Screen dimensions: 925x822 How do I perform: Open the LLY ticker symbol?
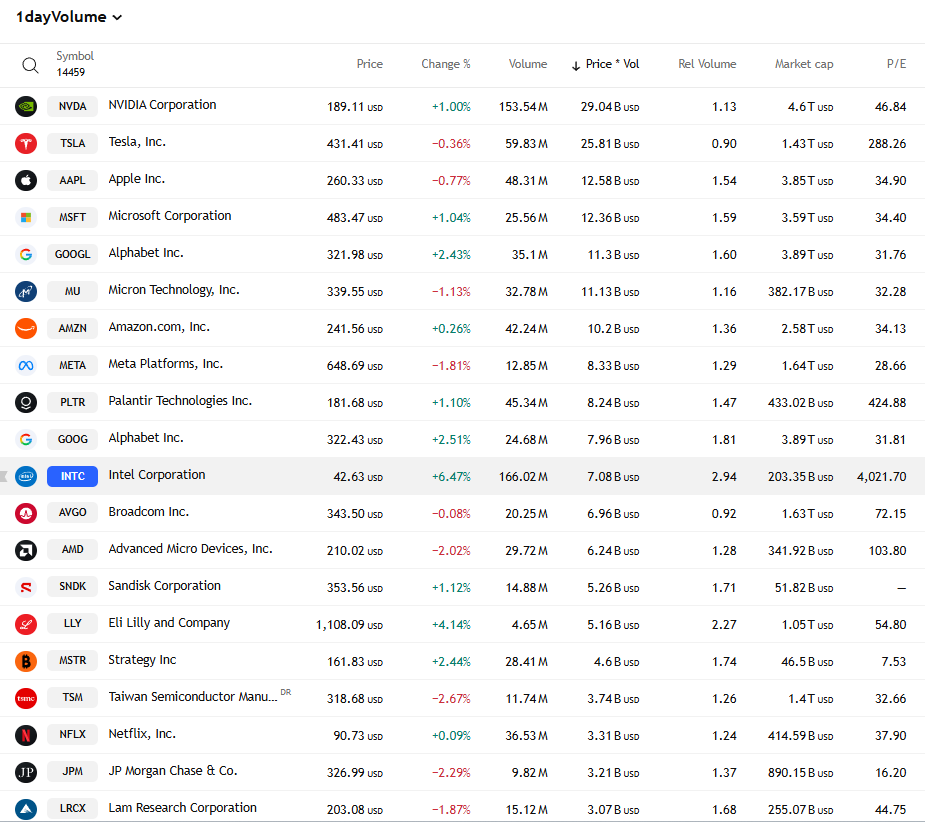click(73, 624)
